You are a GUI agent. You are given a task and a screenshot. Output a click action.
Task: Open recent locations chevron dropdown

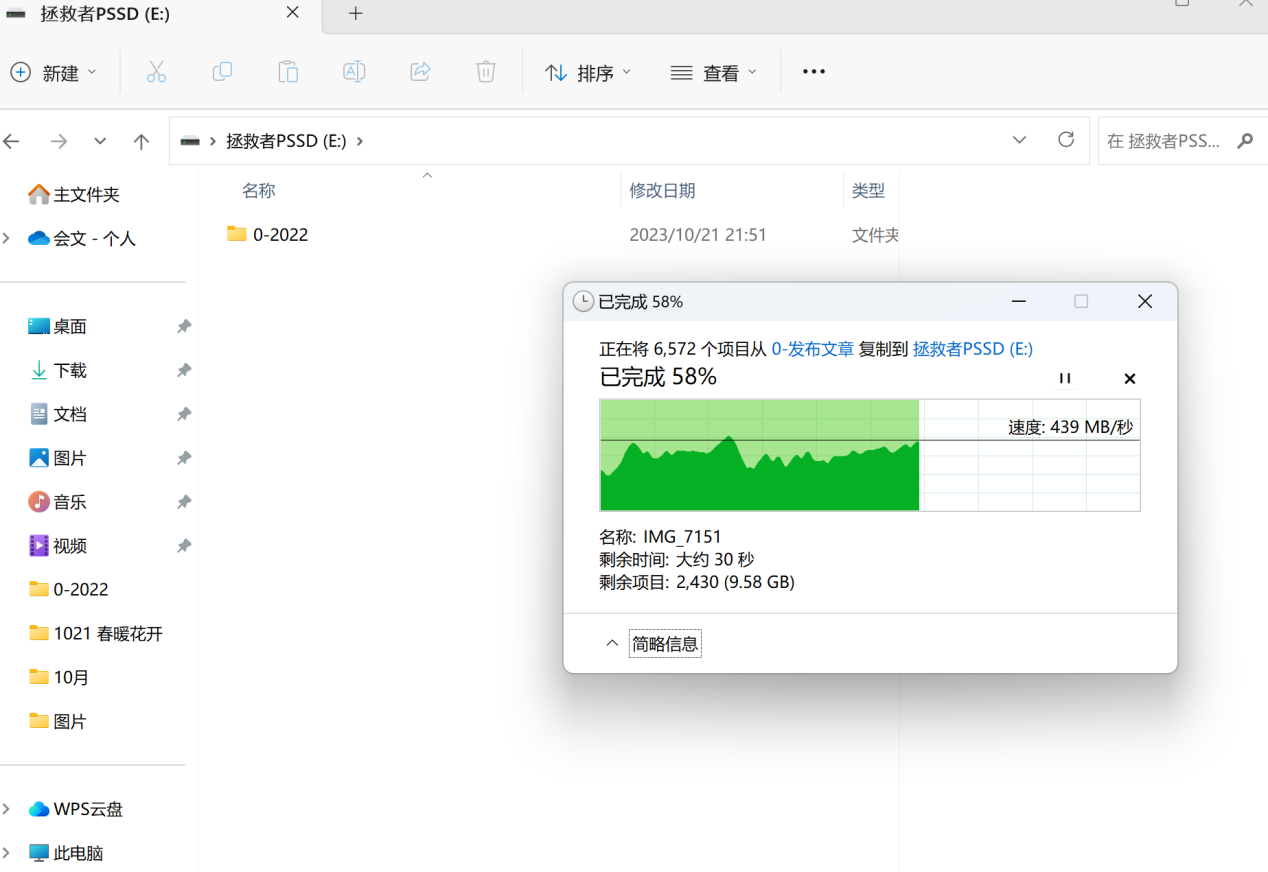(100, 141)
